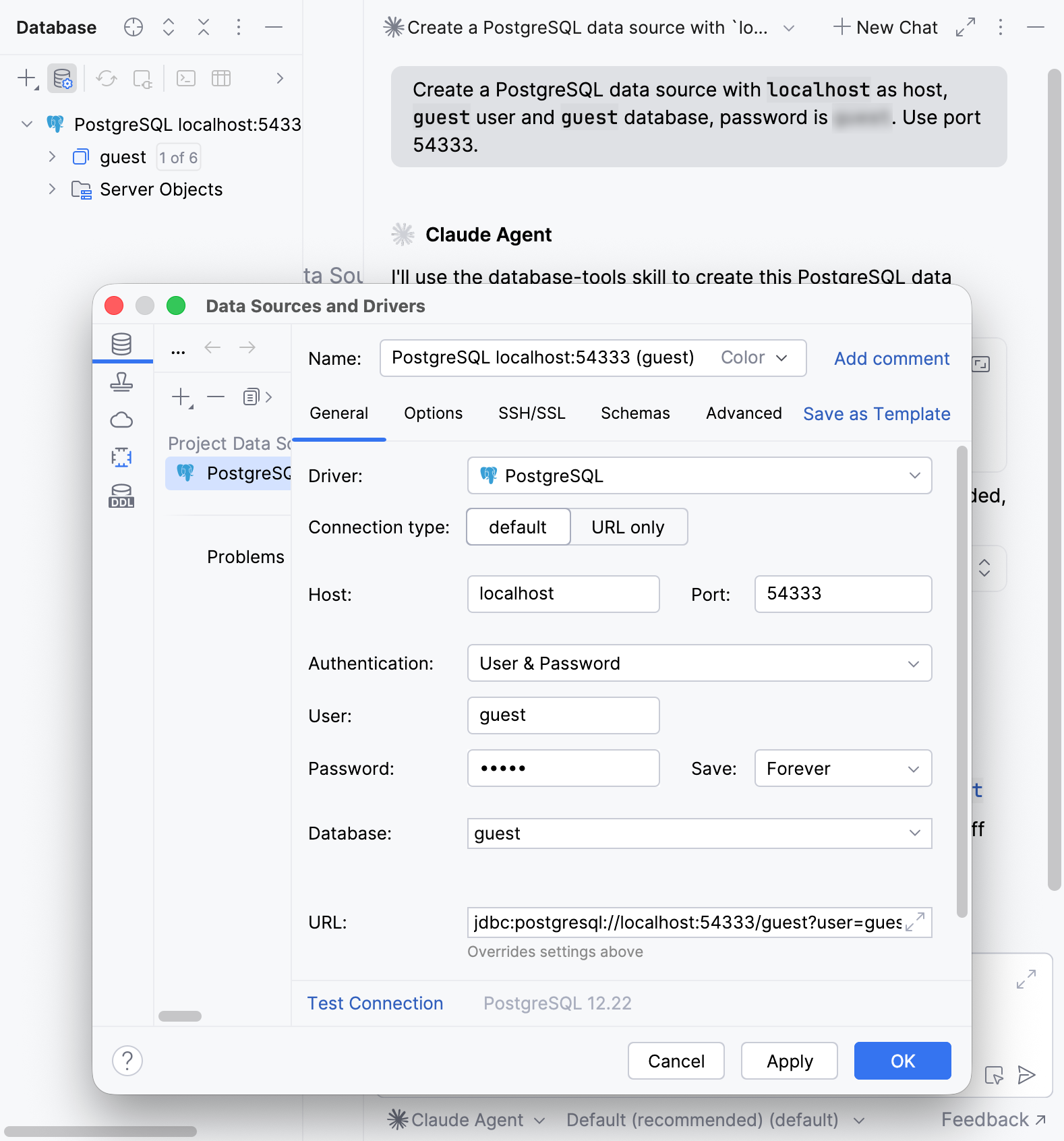Screen dimensions: 1064x1141
Task: Open the Driver PostgreSQL dropdown
Action: click(x=699, y=476)
